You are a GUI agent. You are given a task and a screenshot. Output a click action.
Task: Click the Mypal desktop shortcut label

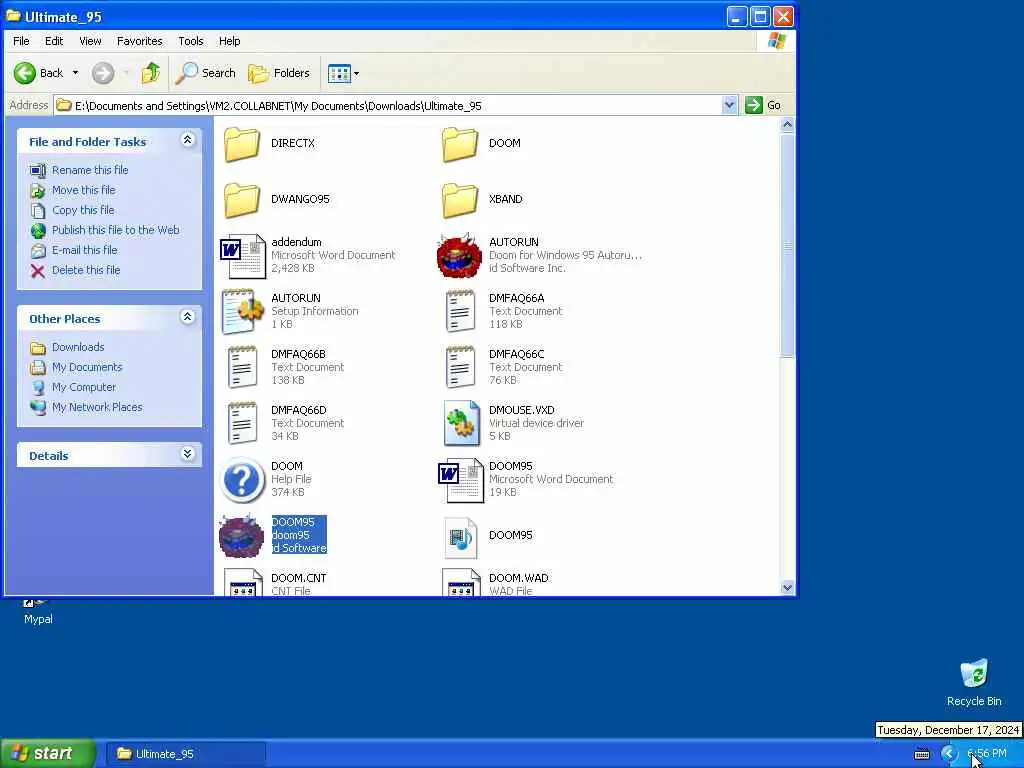(39, 619)
